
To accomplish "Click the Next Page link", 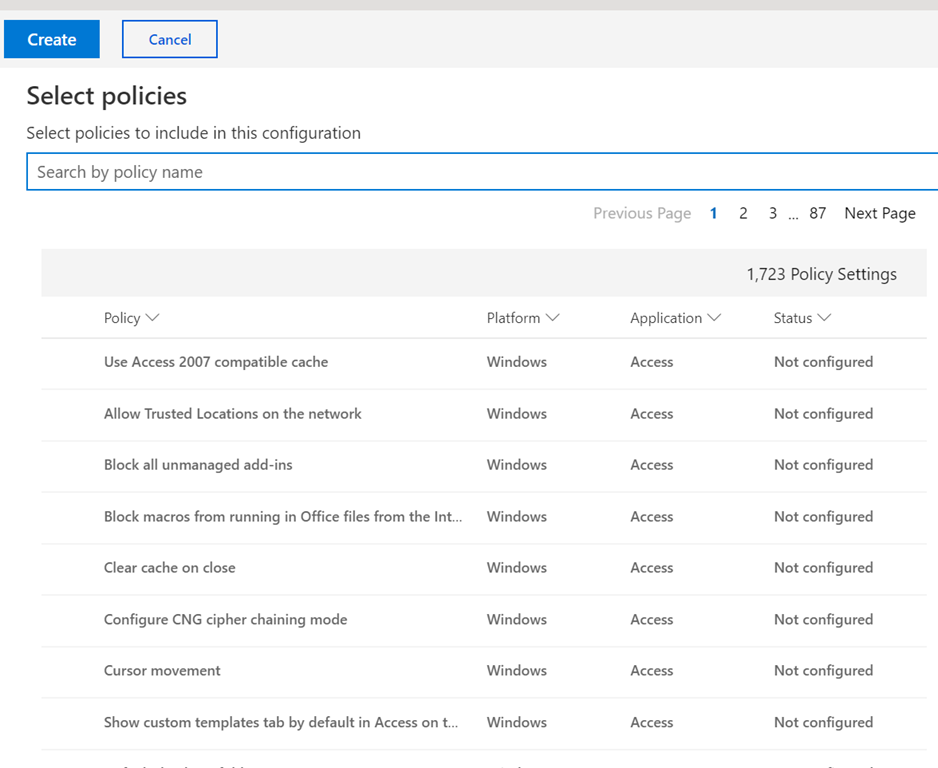I will (x=879, y=213).
